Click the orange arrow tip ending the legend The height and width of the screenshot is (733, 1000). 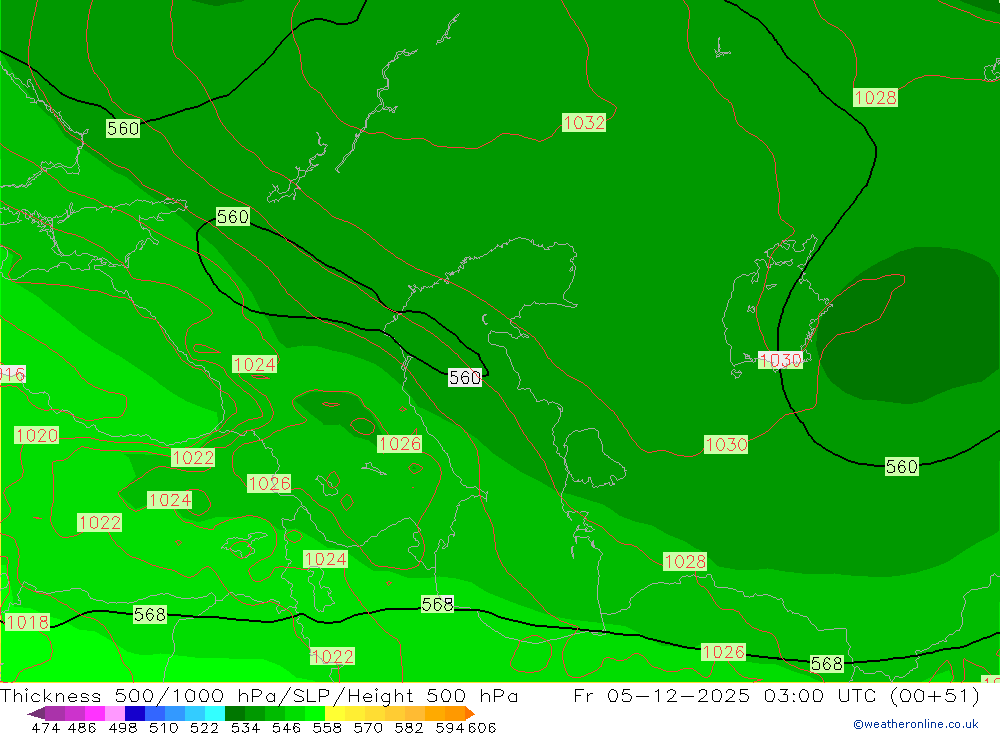tap(470, 713)
